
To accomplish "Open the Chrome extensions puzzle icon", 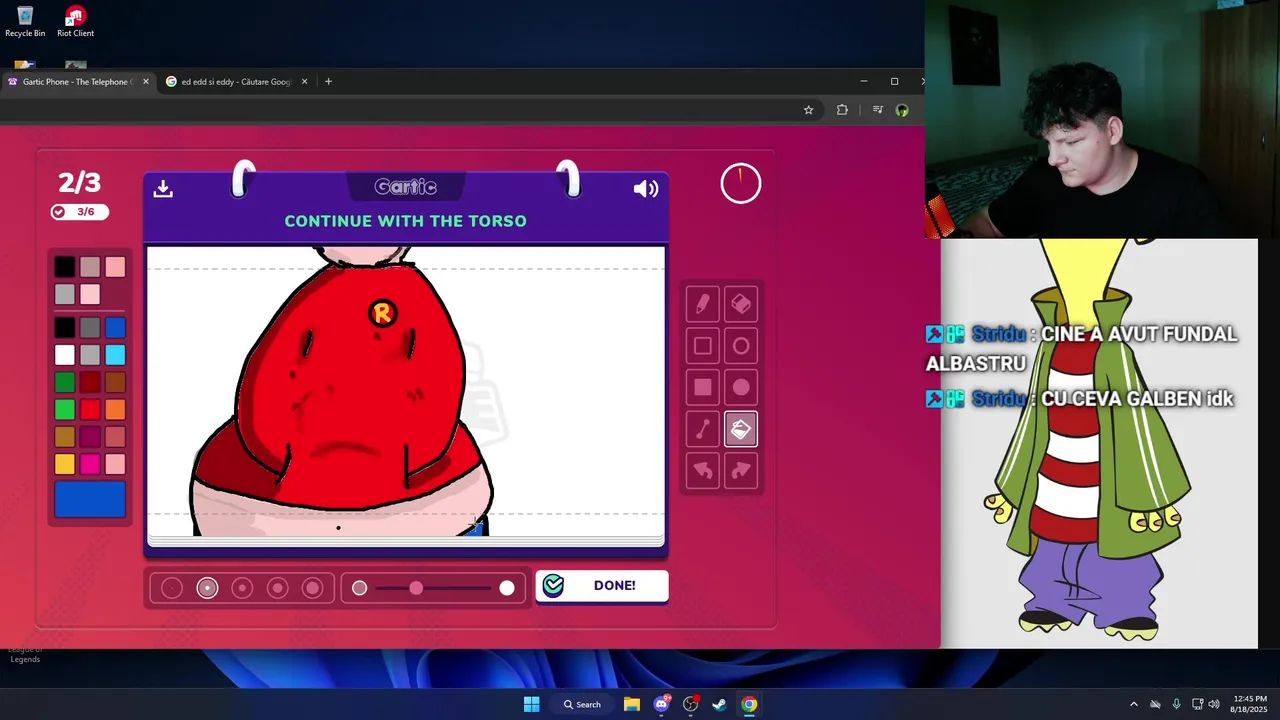I will 842,110.
